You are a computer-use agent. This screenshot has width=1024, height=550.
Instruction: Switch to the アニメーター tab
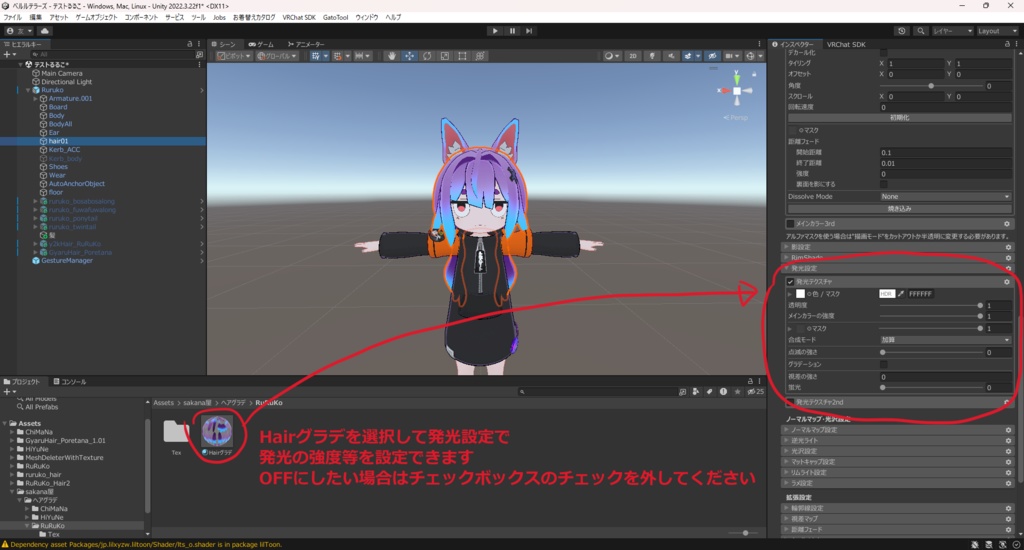coord(306,44)
